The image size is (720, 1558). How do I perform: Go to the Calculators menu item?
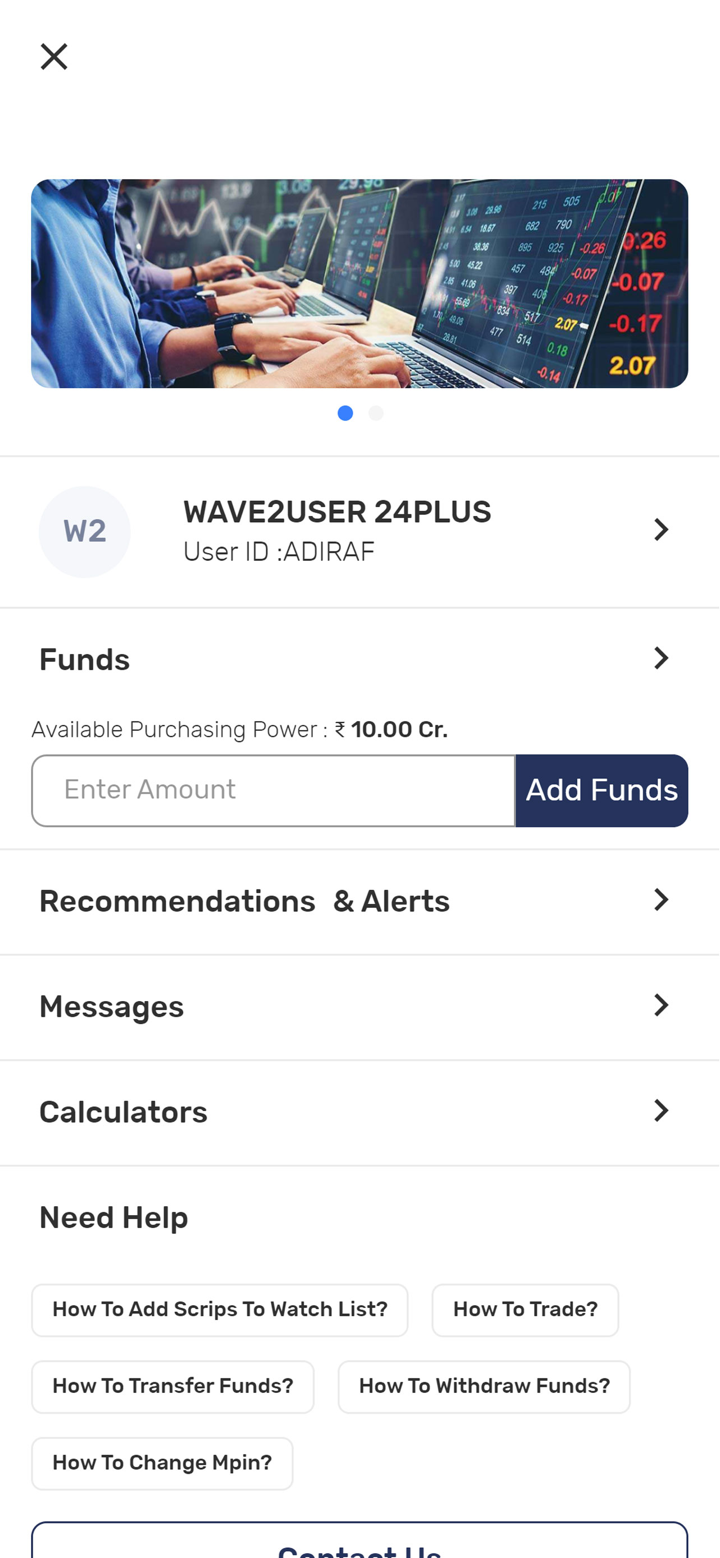coord(123,1112)
